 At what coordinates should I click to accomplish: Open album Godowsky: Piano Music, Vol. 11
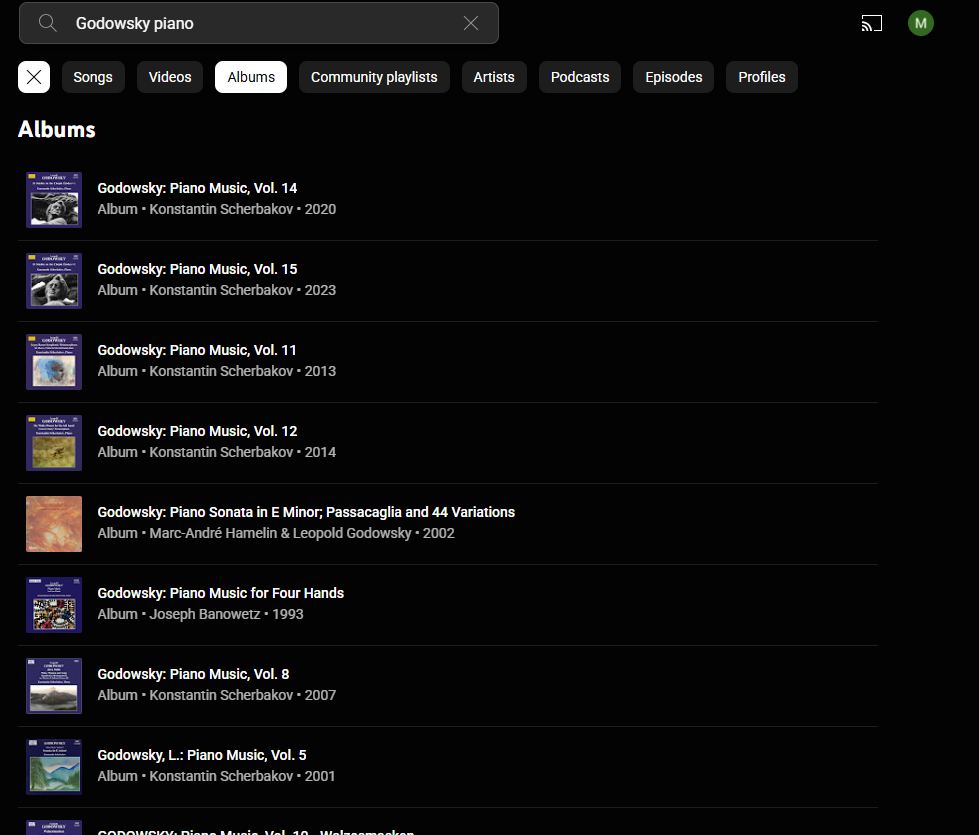tap(197, 350)
